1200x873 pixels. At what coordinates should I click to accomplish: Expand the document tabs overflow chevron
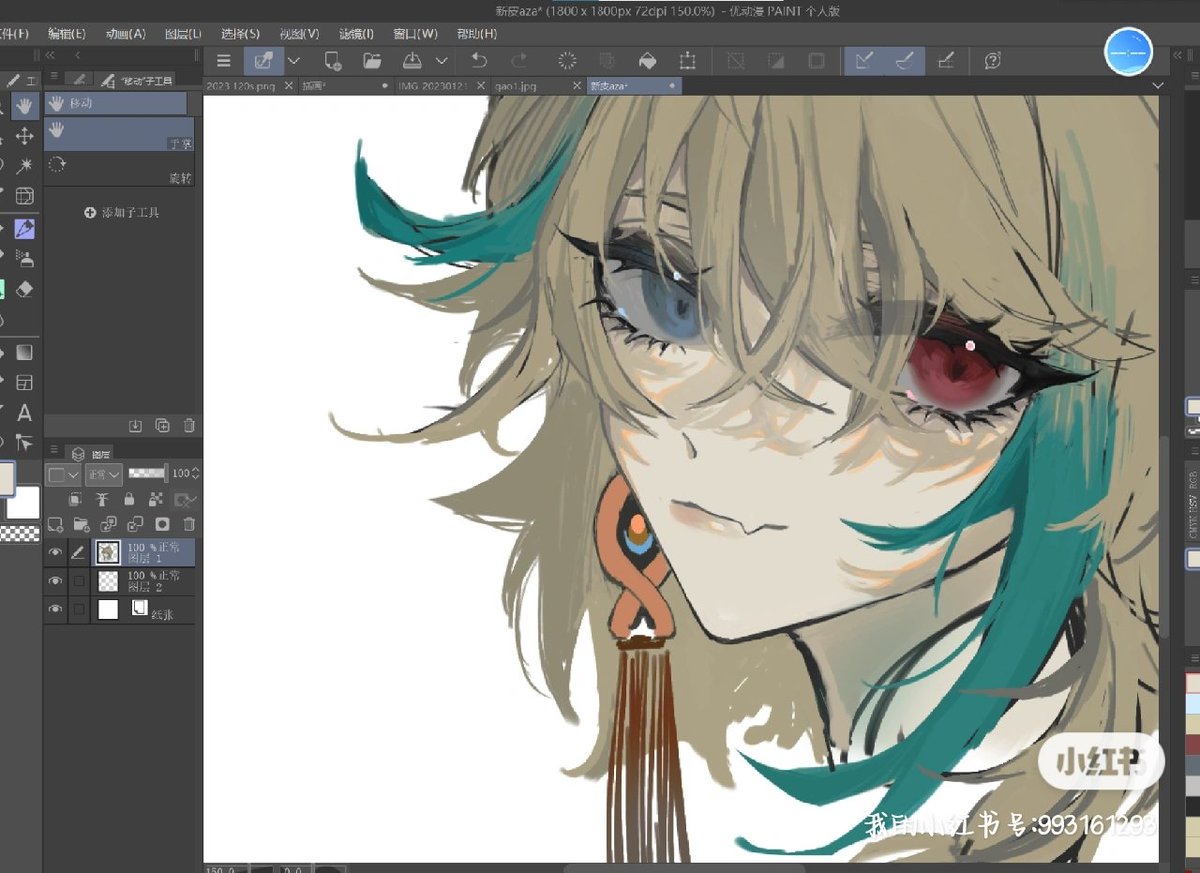click(1158, 86)
